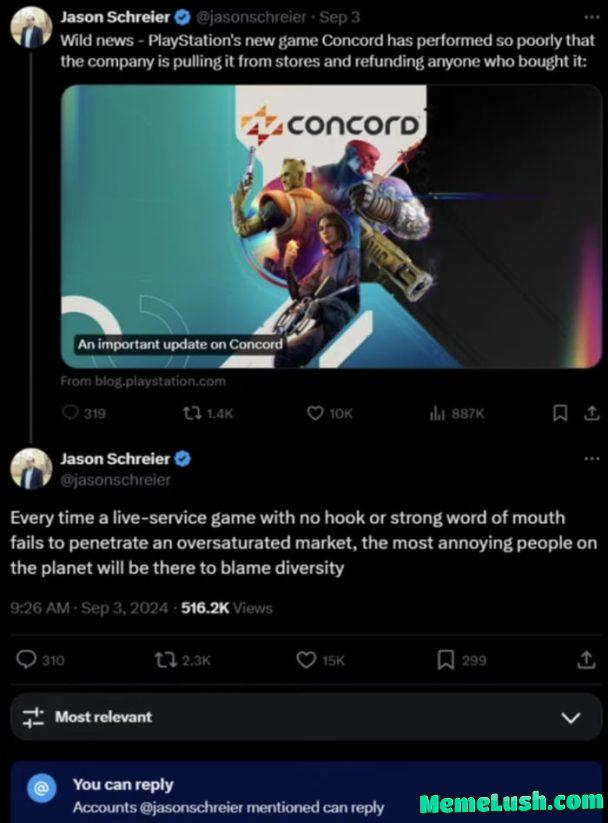The width and height of the screenshot is (608, 823).
Task: Reply to the main tweet (310 comments)
Action: [x=40, y=660]
